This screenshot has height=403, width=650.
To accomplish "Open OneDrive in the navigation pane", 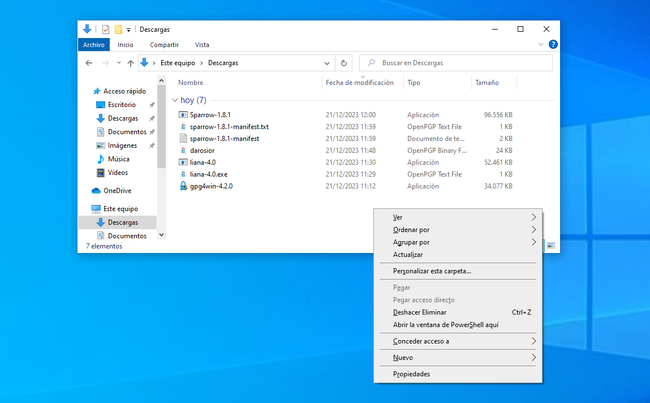I will (116, 190).
